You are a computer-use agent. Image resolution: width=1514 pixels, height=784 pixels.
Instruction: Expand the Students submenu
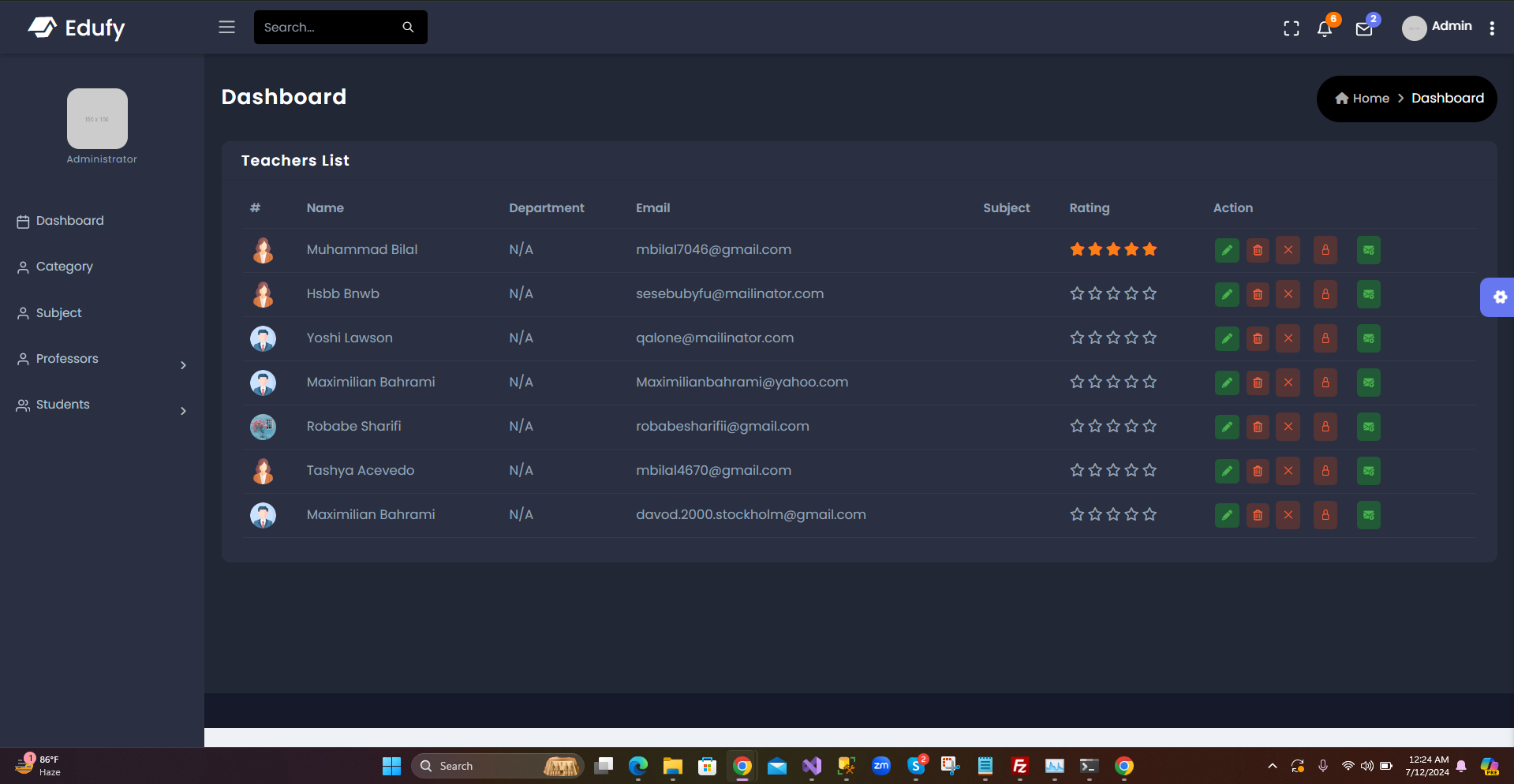click(x=183, y=411)
